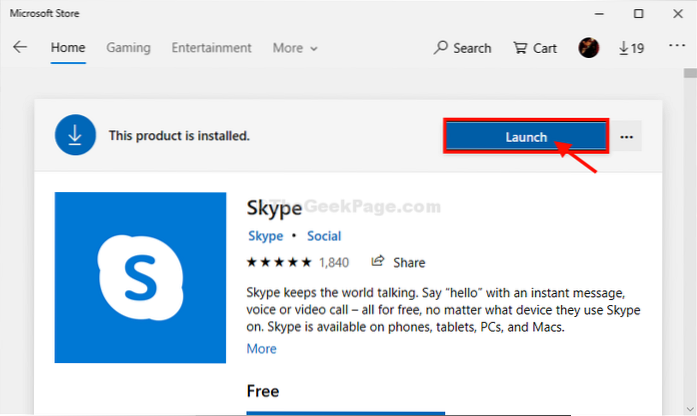This screenshot has height=416, width=697.
Task: Go to the Entertainment tab
Action: [211, 48]
